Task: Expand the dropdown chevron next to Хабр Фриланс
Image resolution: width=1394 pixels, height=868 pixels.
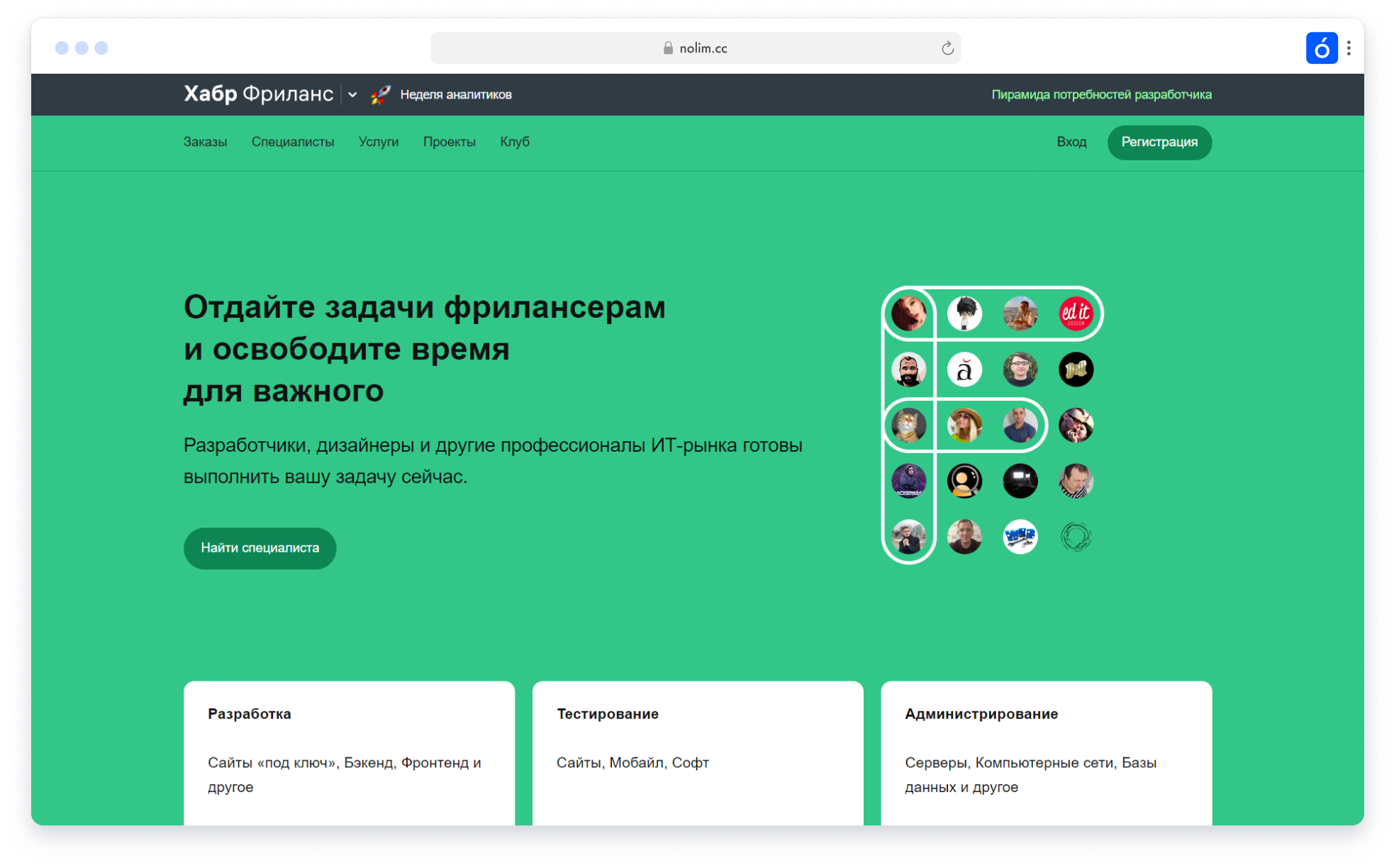Action: tap(352, 94)
